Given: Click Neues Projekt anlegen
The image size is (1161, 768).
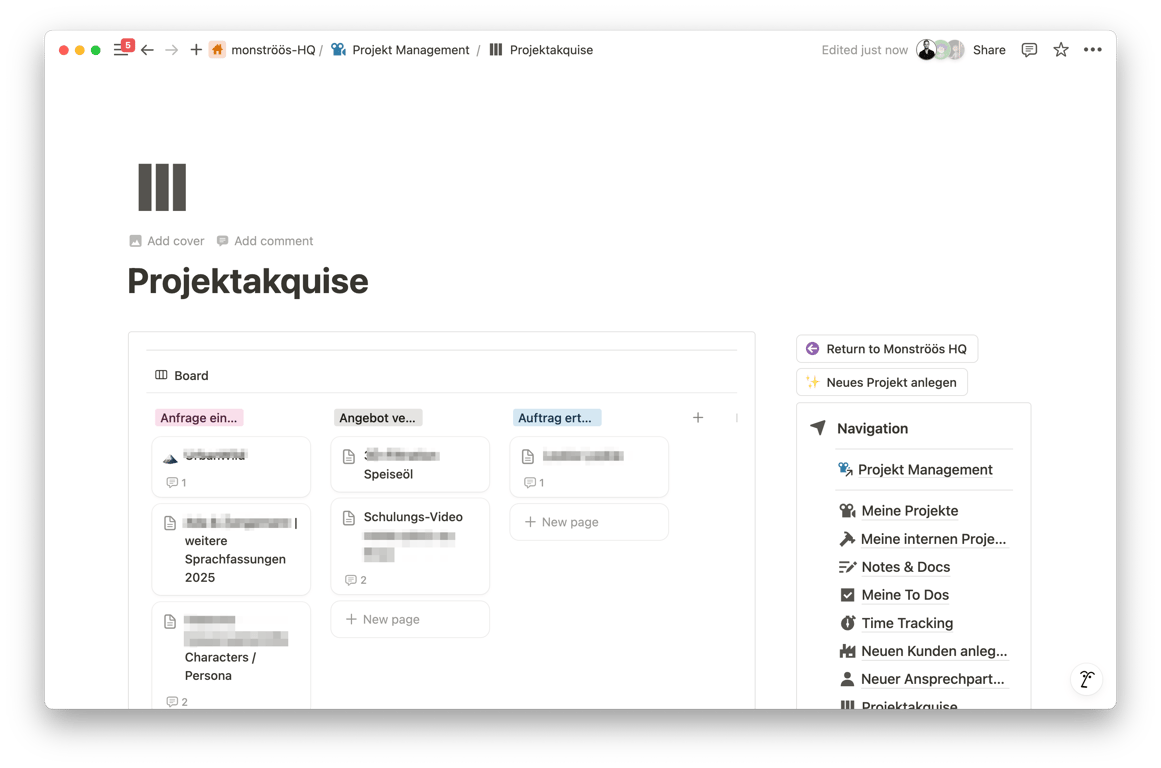Looking at the screenshot, I should (x=881, y=381).
